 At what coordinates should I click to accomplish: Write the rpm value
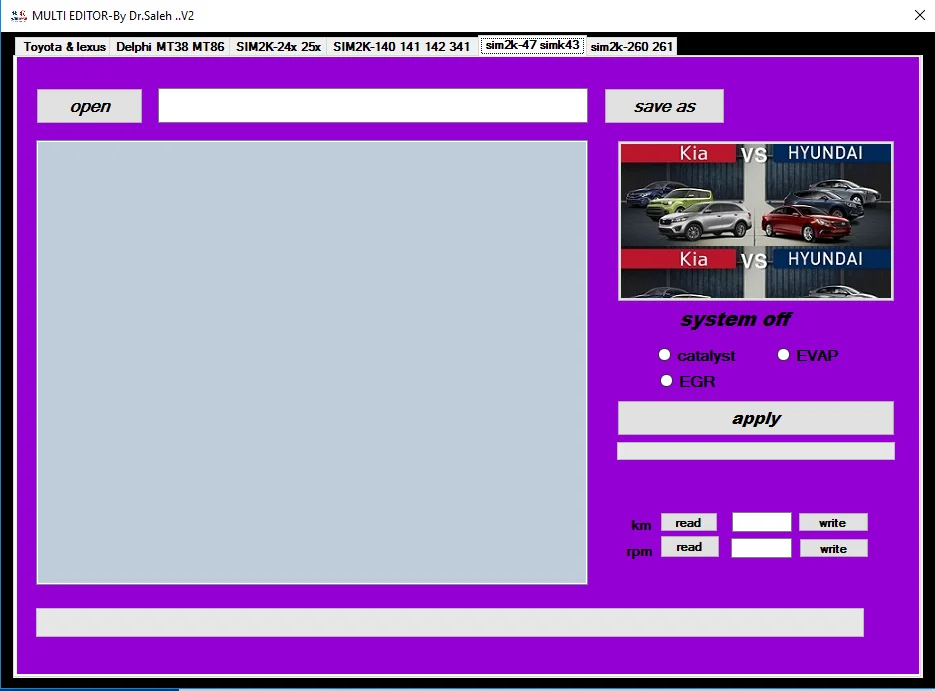[x=833, y=549]
